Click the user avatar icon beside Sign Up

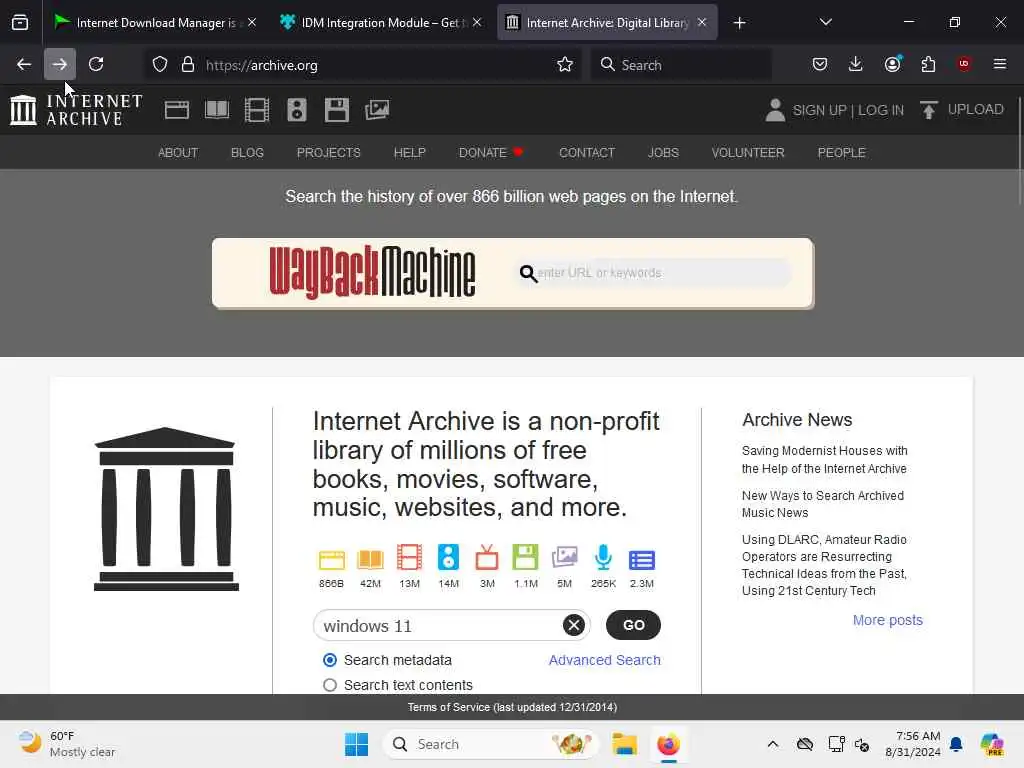coord(775,110)
